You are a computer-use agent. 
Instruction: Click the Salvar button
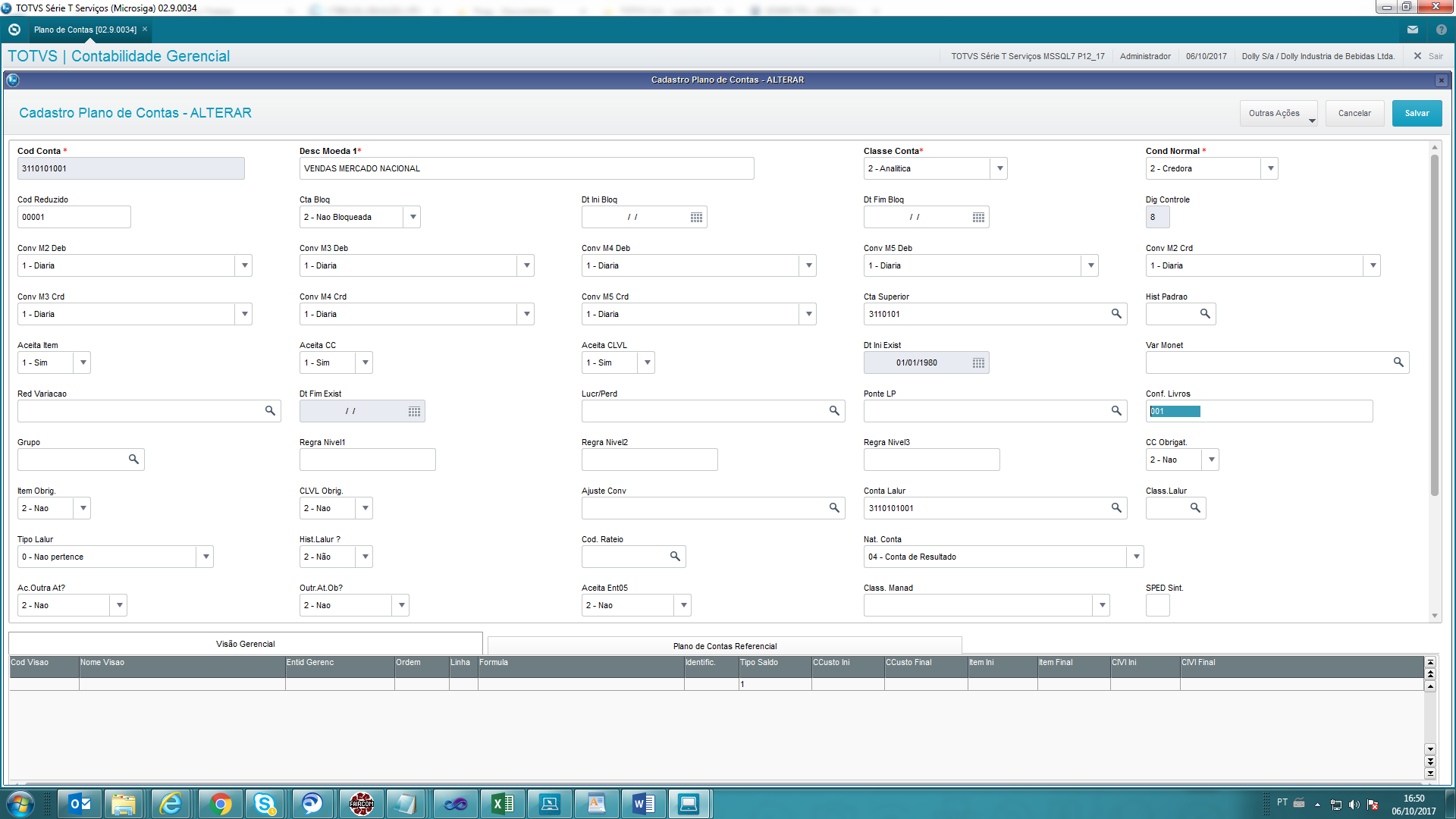click(x=1416, y=113)
